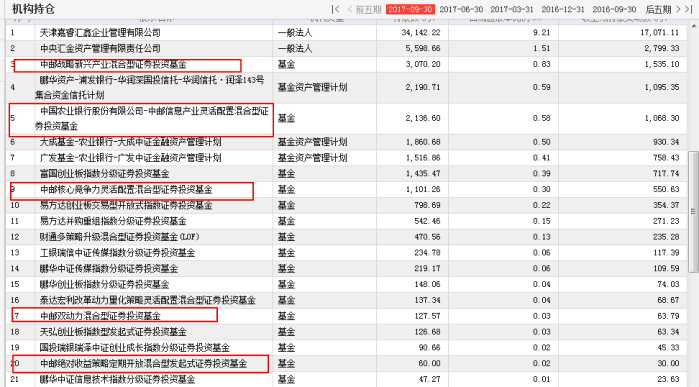The image size is (699, 387).
Task: Click 基金资产管理计划 type in 大成基金 row
Action: [x=312, y=142]
